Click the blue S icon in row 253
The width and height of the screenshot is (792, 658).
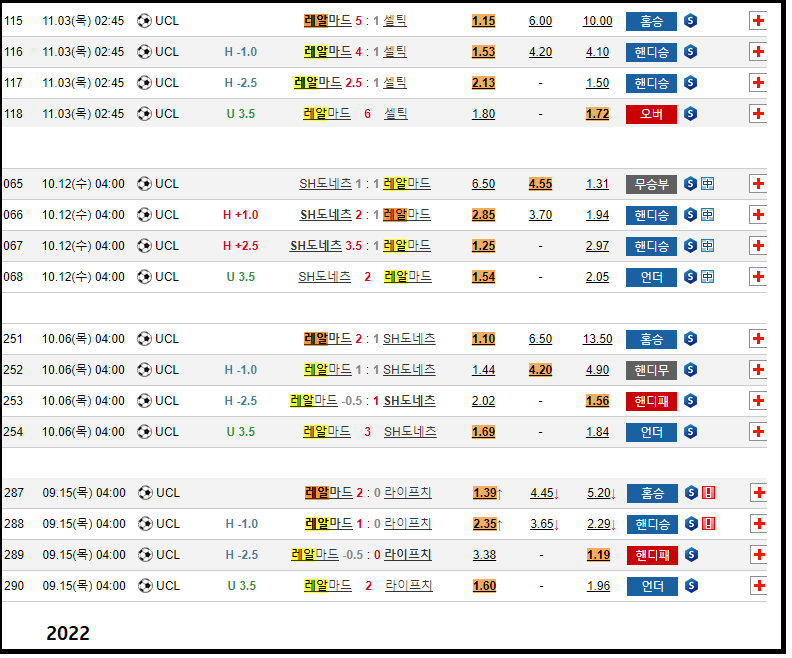click(x=690, y=401)
